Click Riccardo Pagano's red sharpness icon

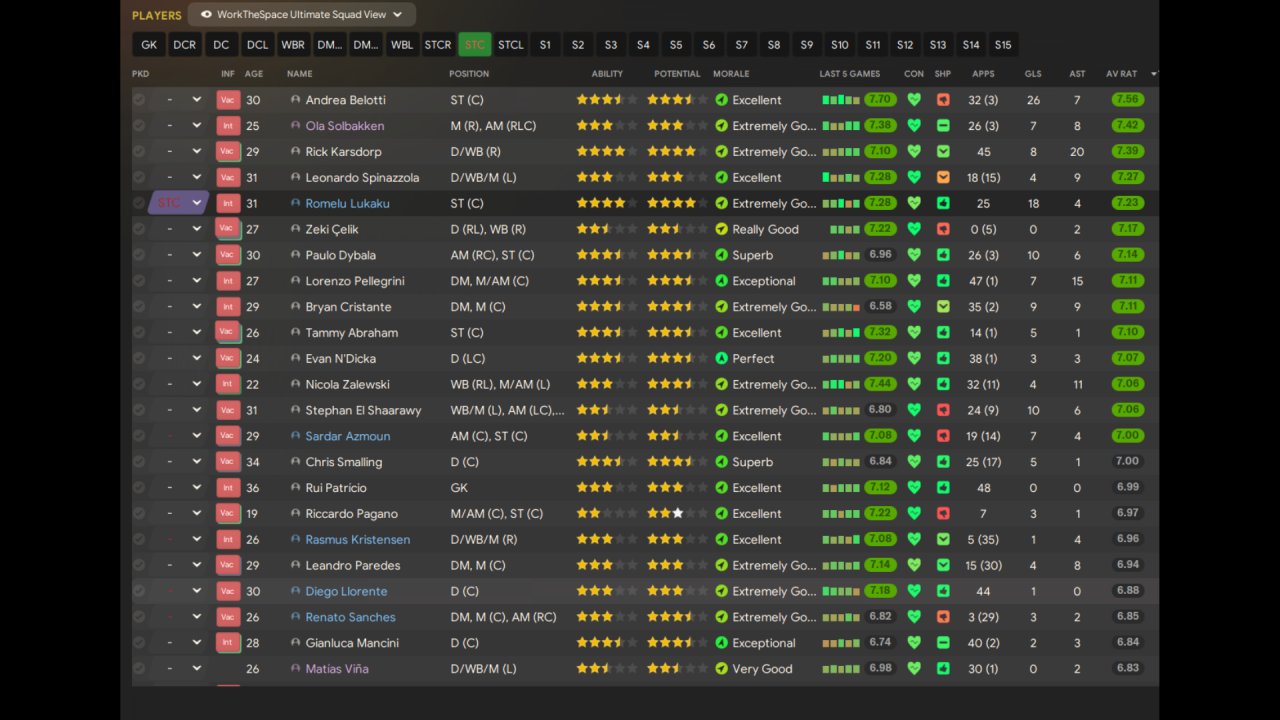943,514
